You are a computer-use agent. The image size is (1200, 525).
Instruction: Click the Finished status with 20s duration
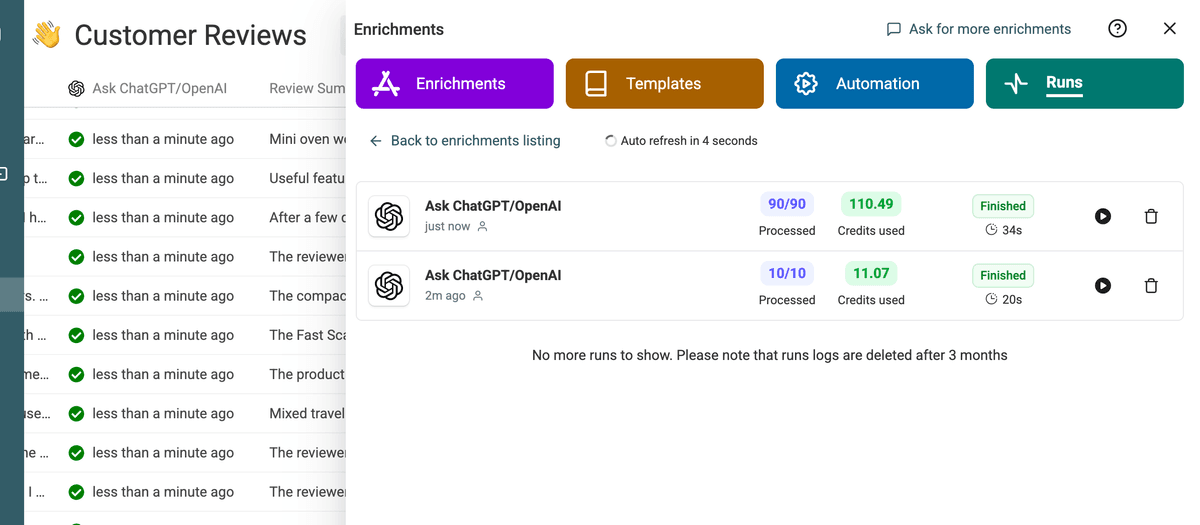click(x=1003, y=275)
